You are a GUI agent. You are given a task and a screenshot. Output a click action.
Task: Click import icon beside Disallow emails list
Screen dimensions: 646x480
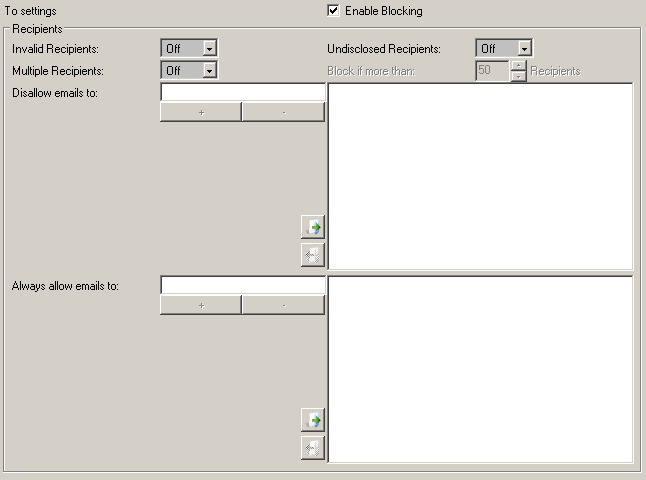point(312,228)
